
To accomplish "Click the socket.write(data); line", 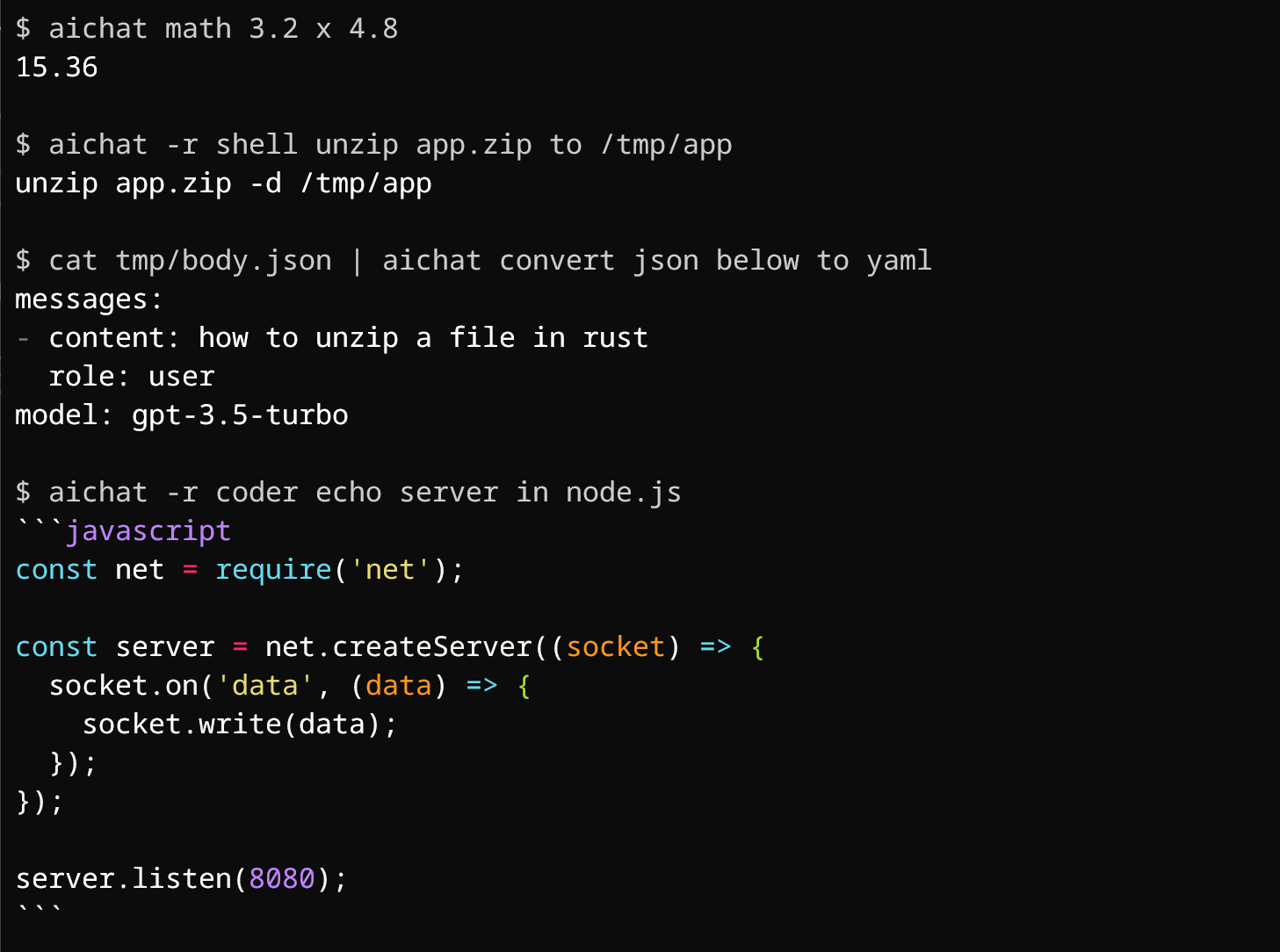I will click(x=240, y=725).
